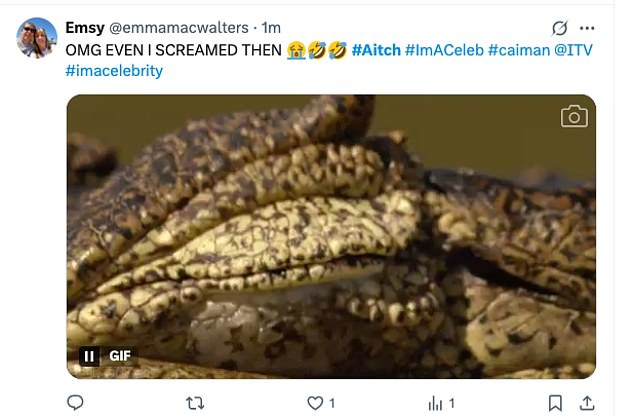This screenshot has width=634, height=417.
Task: Open Emsy's profile avatar
Action: coord(36,37)
